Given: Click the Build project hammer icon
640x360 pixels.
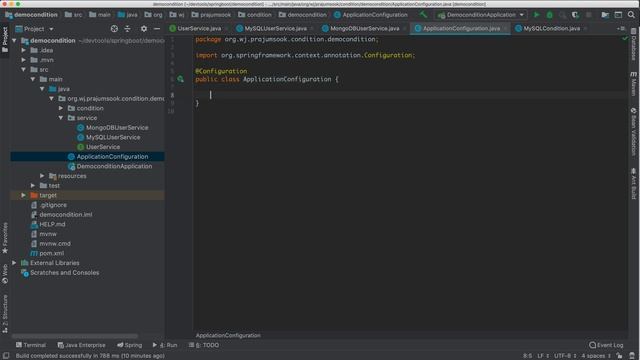Looking at the screenshot, I should click(x=423, y=15).
